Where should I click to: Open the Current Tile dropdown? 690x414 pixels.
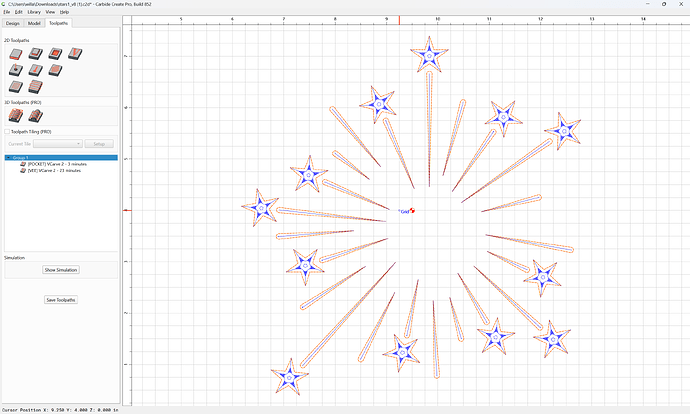[58, 144]
